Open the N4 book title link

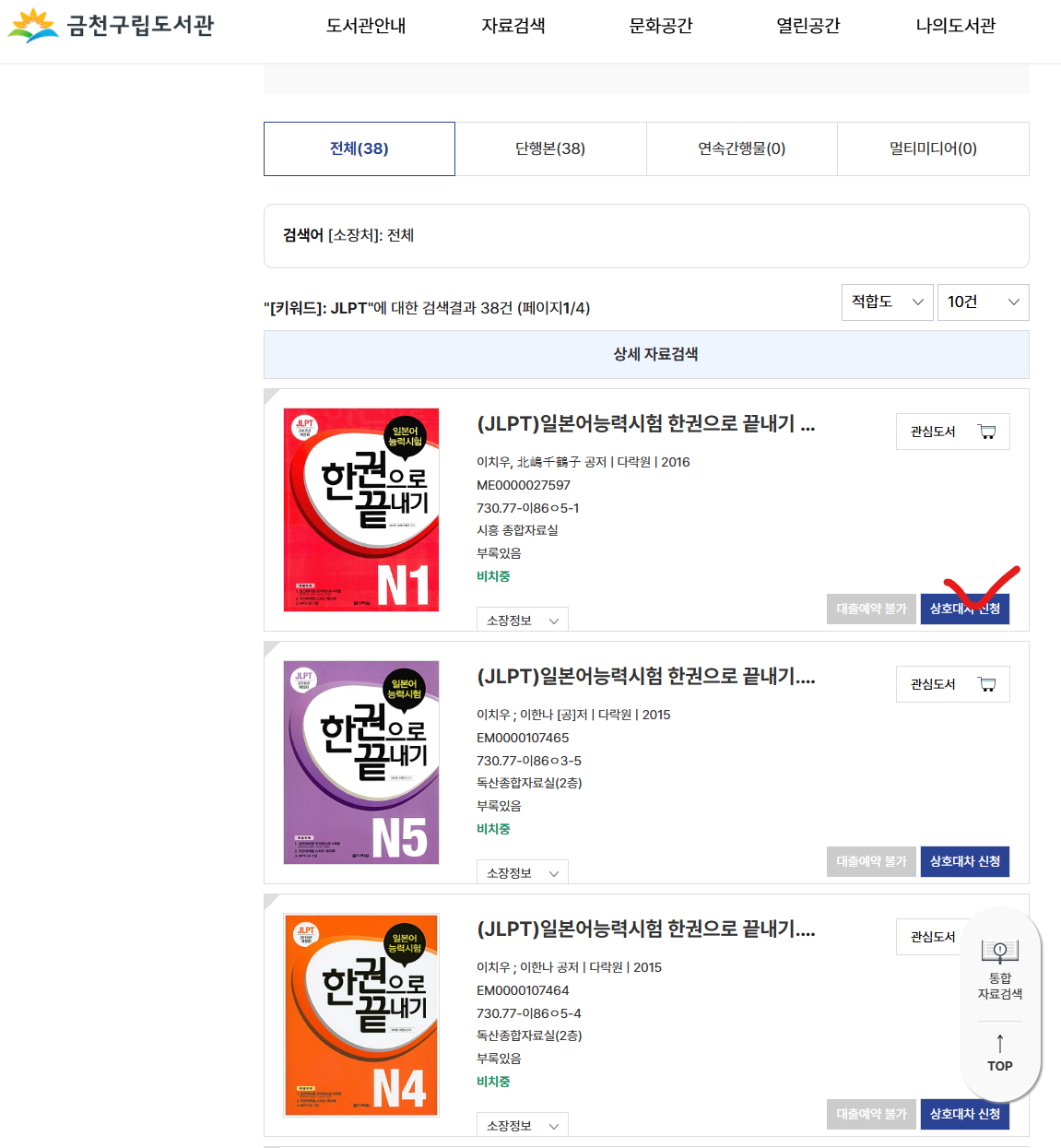click(645, 929)
